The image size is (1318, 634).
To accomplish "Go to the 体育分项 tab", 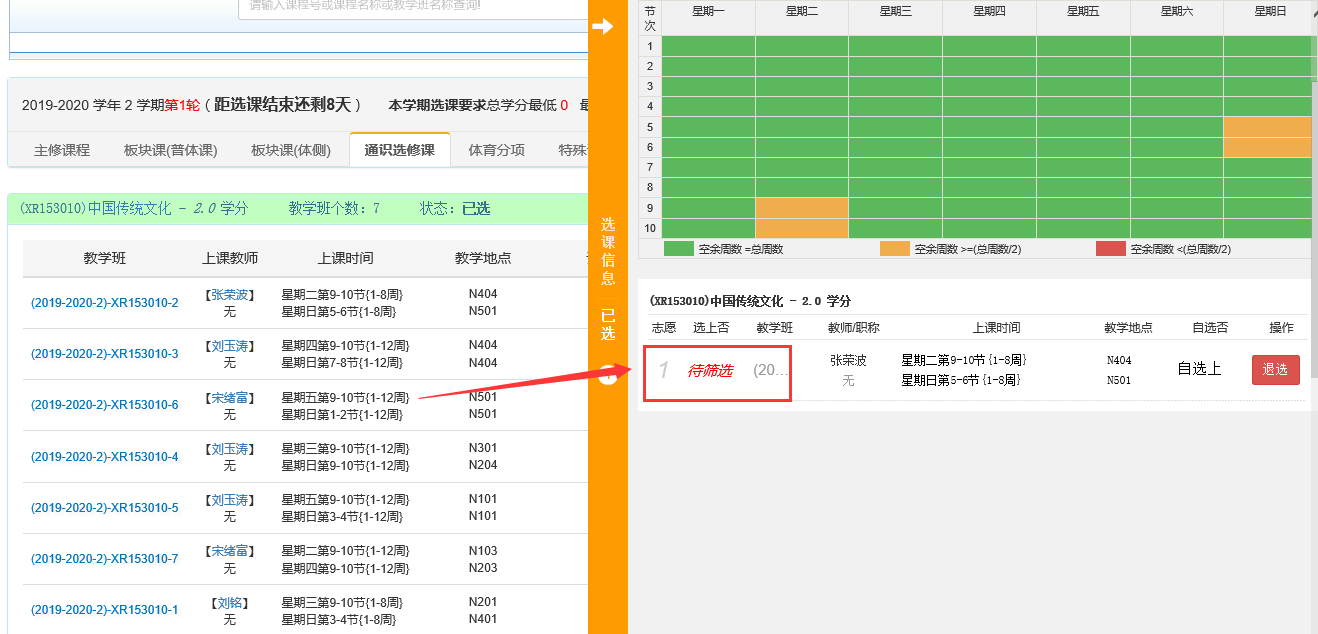I will (x=496, y=150).
